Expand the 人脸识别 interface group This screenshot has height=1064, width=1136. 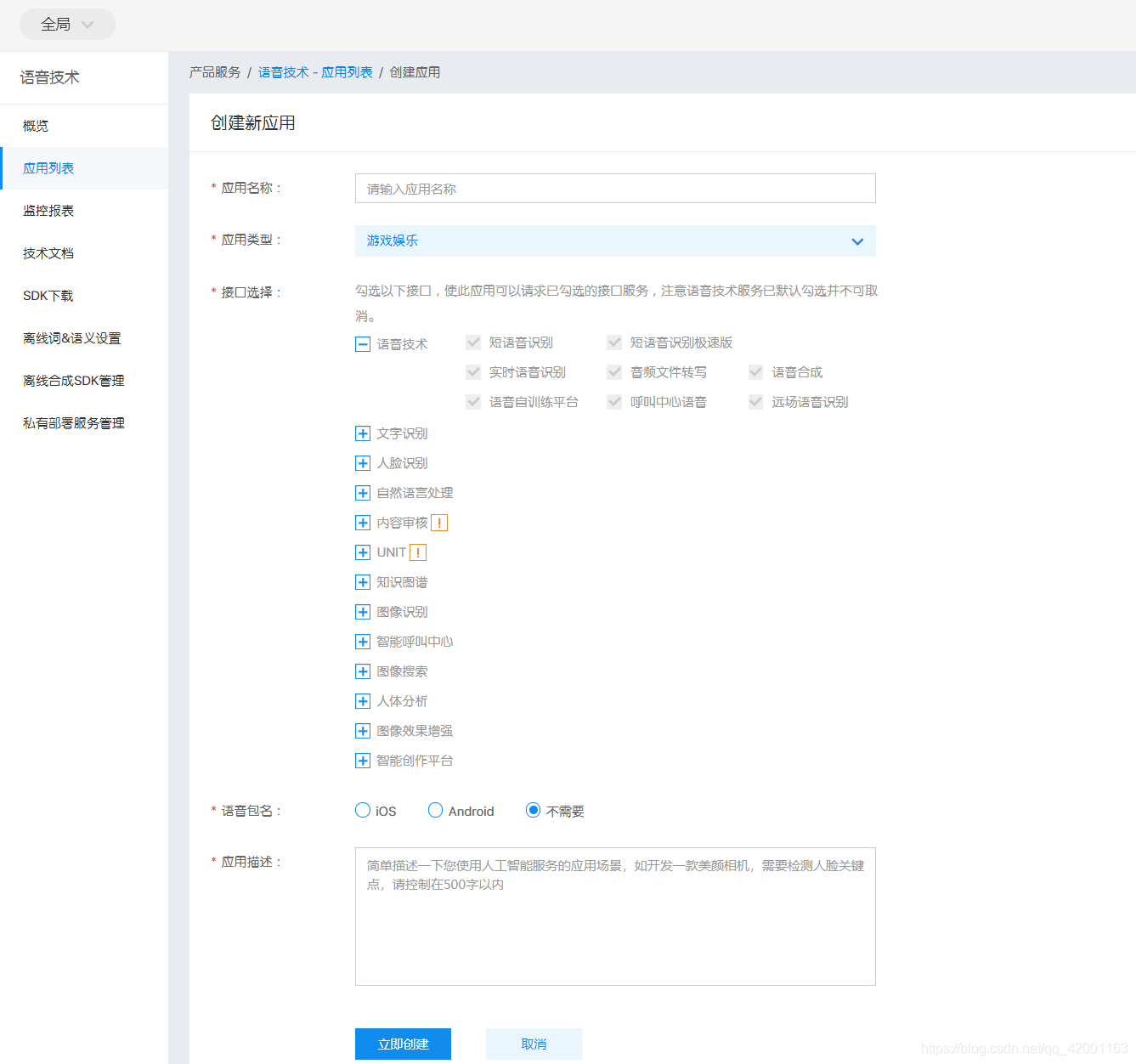(363, 463)
